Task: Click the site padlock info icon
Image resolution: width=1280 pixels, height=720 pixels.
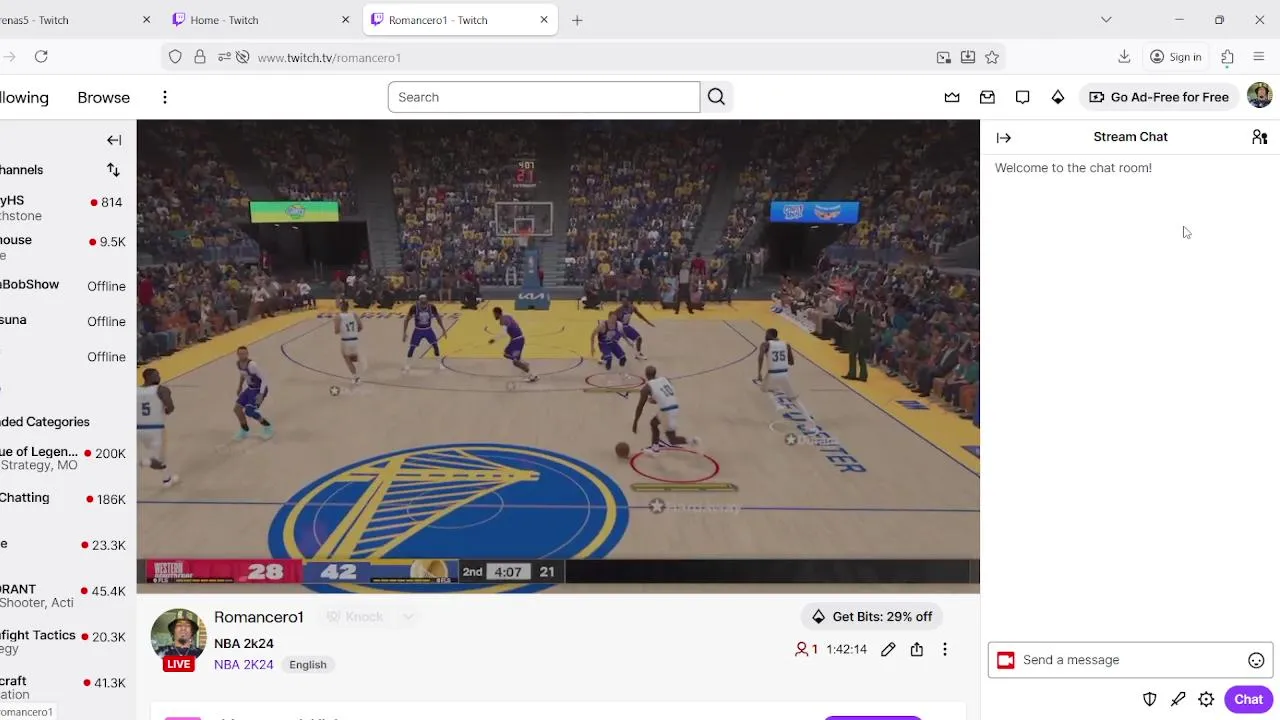Action: coord(200,57)
